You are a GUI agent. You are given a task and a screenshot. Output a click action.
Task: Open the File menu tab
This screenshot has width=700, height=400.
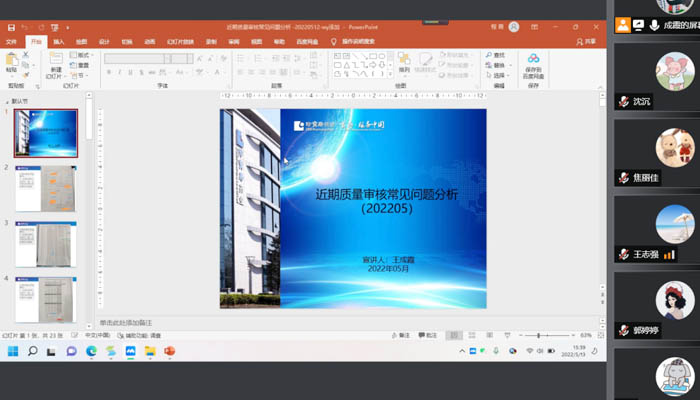12,42
